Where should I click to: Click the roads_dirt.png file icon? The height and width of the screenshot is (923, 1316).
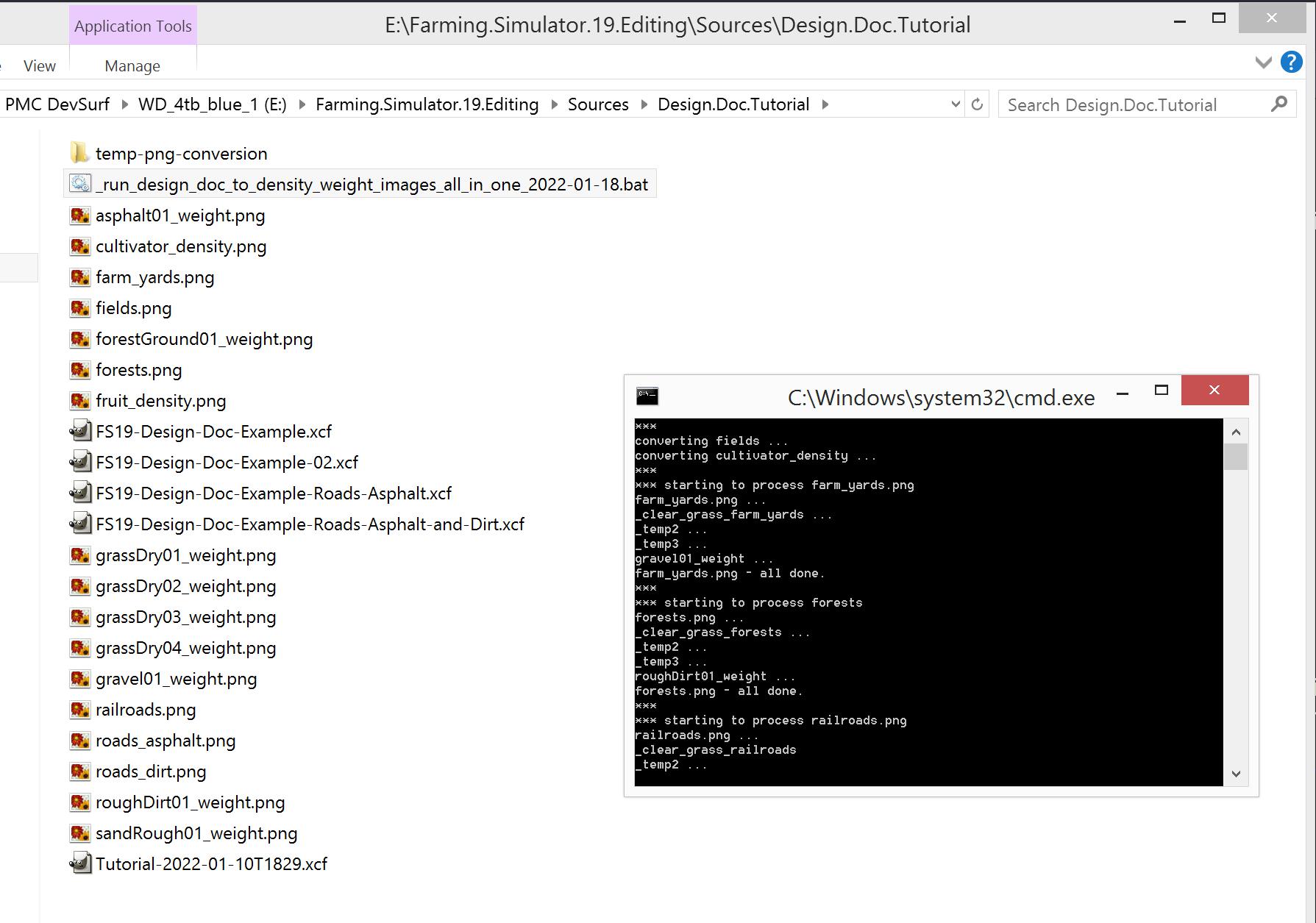pyautogui.click(x=80, y=771)
